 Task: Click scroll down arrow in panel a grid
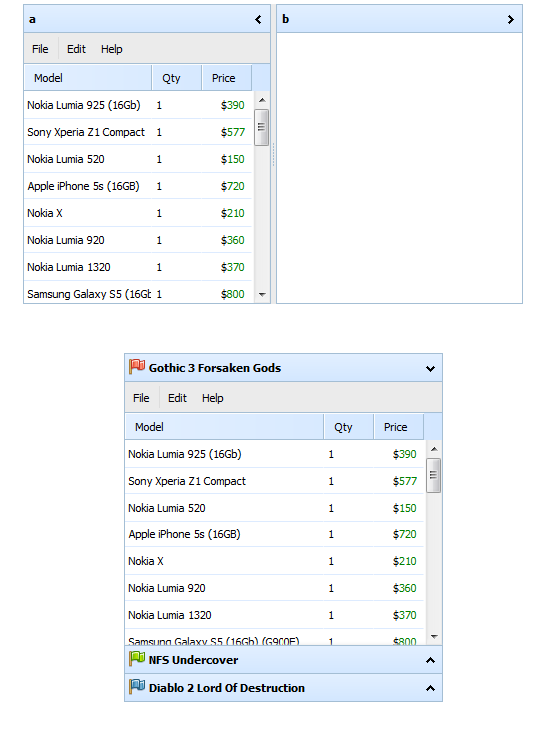[x=262, y=295]
